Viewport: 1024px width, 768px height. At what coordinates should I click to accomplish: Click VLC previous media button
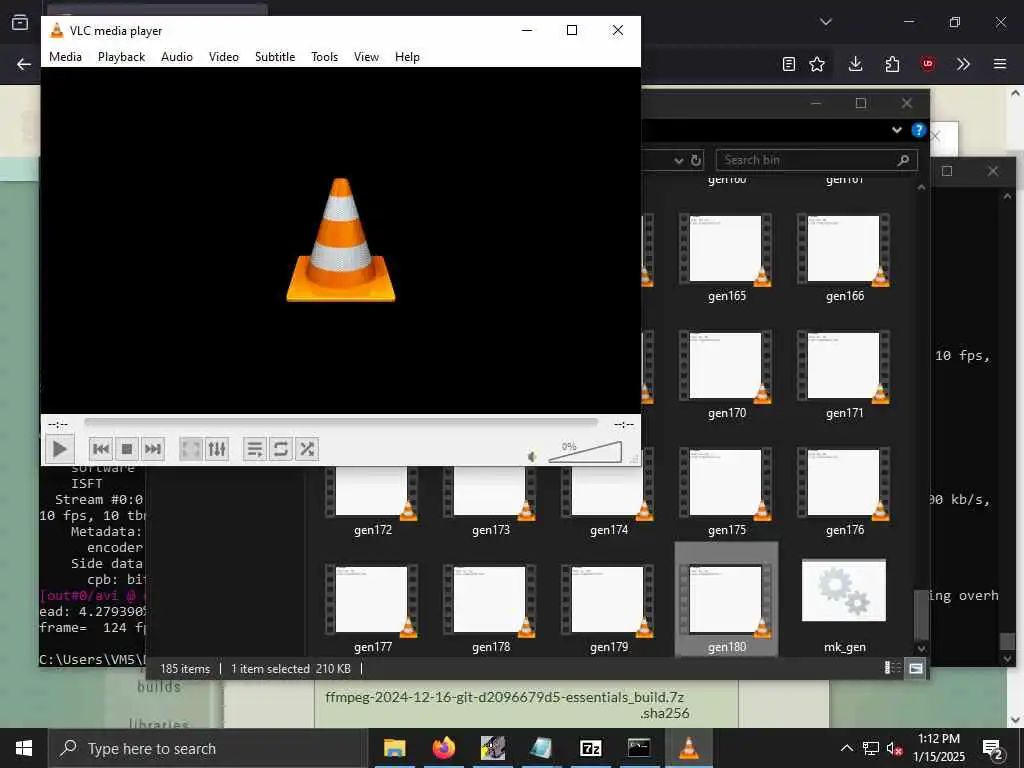pos(101,449)
